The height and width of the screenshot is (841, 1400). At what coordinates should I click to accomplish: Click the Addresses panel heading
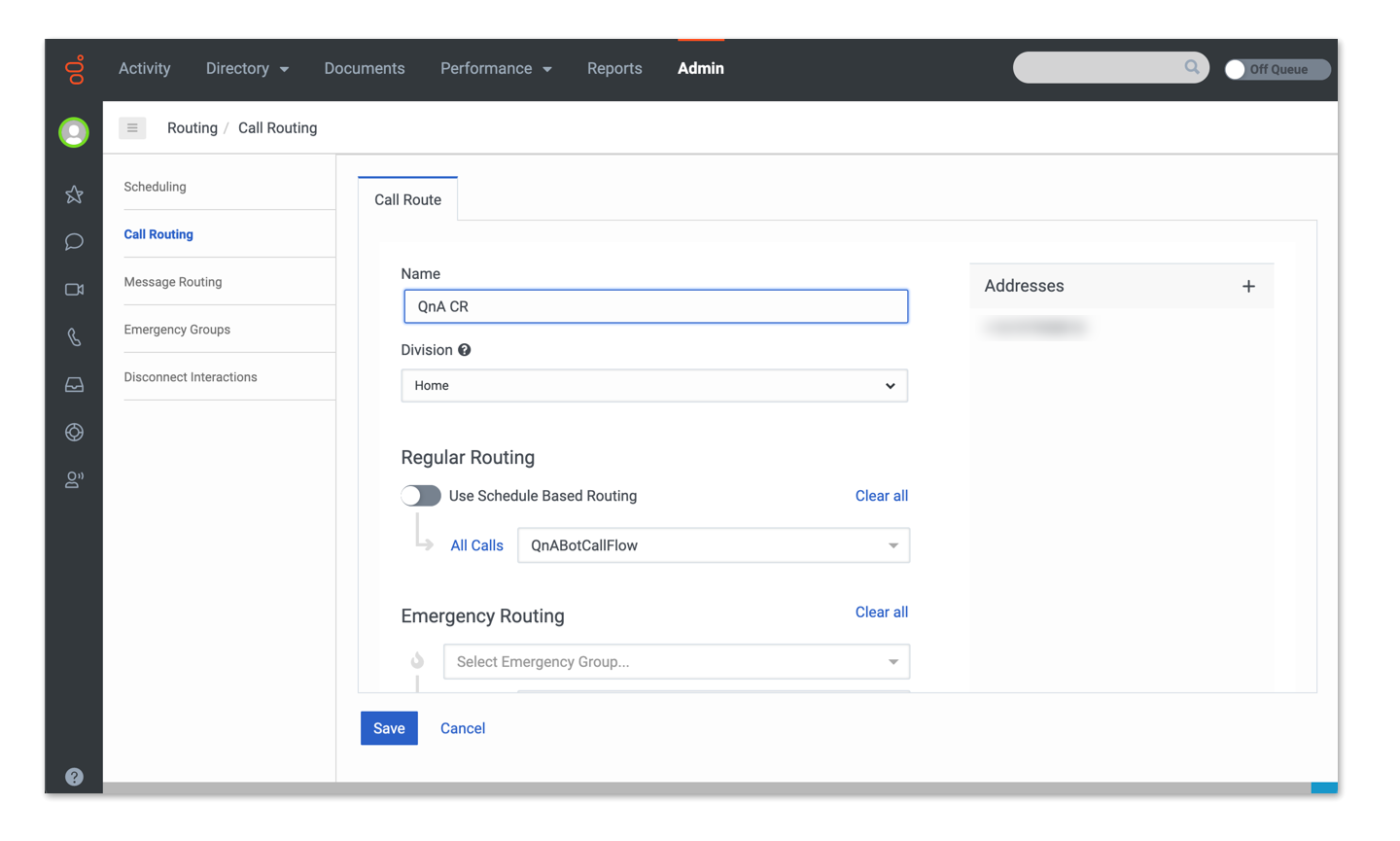tap(1025, 286)
